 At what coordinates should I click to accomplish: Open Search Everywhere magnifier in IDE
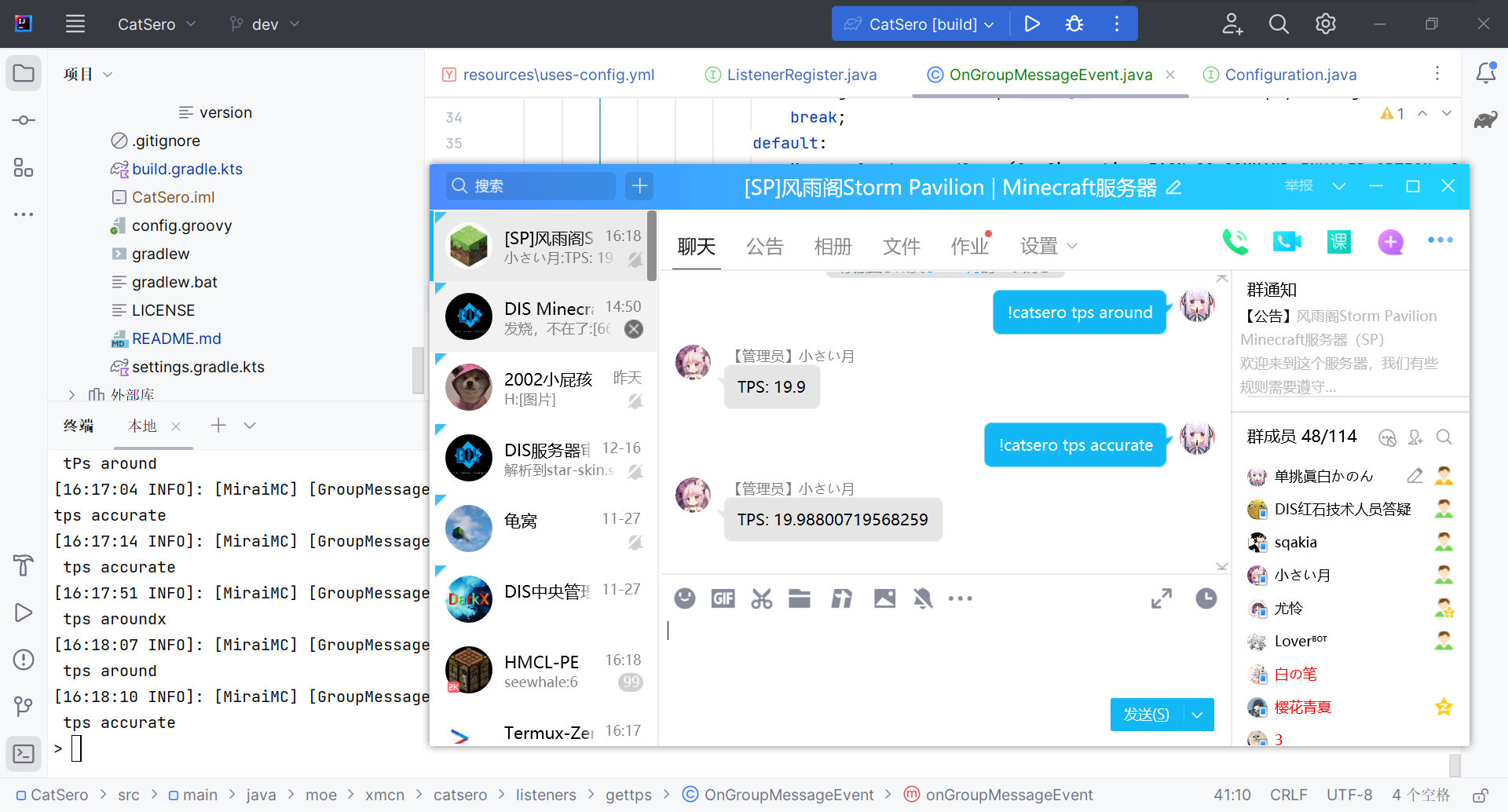pos(1279,24)
